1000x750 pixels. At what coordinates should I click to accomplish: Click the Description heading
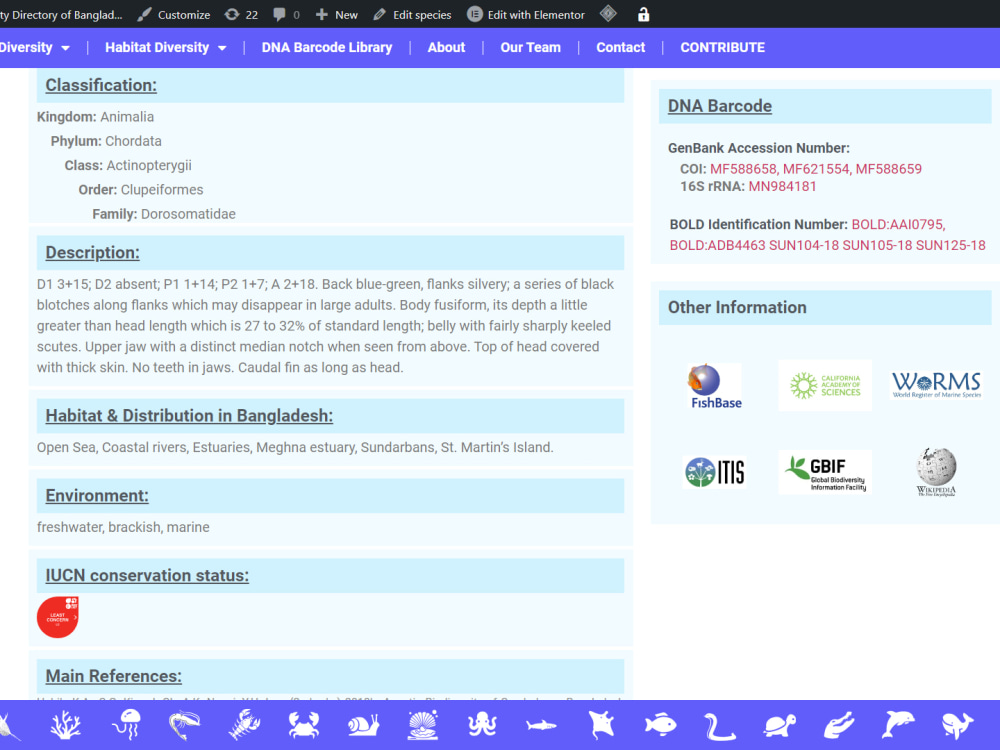coord(92,253)
